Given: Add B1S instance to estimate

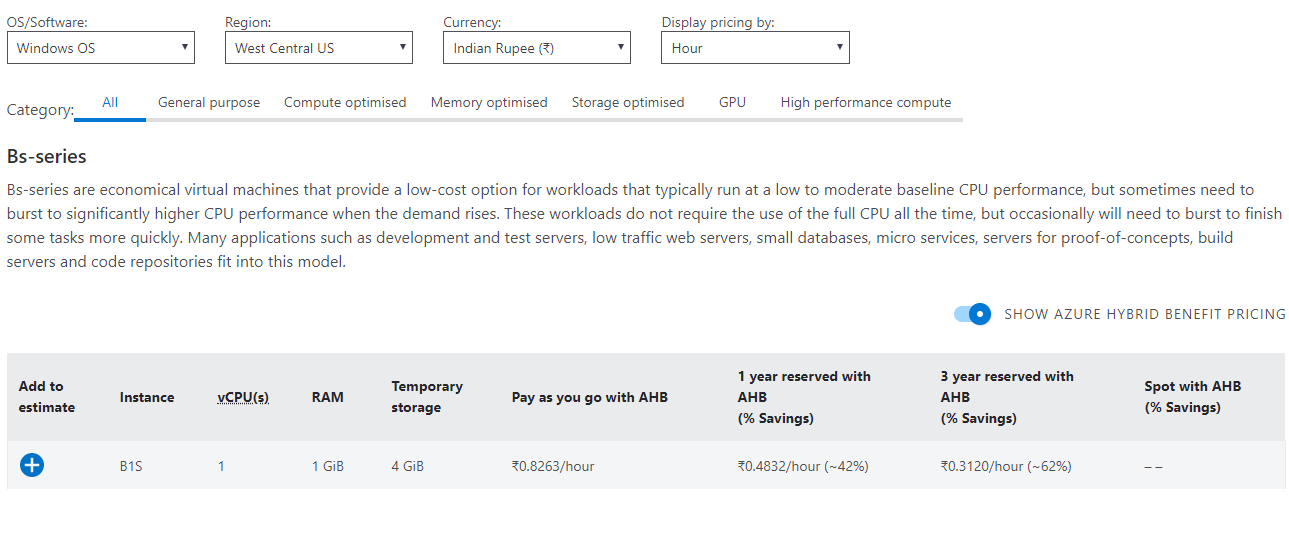Looking at the screenshot, I should pos(32,465).
